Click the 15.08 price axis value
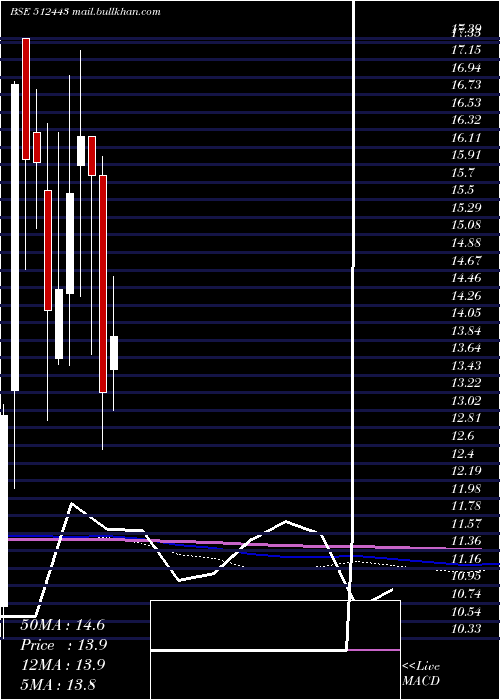500x700 pixels. click(x=466, y=225)
